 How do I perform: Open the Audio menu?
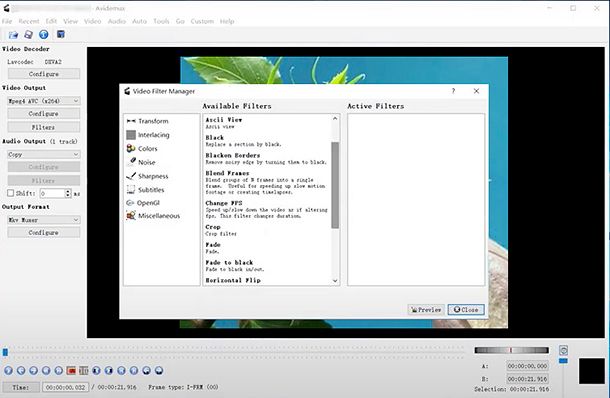pyautogui.click(x=117, y=21)
